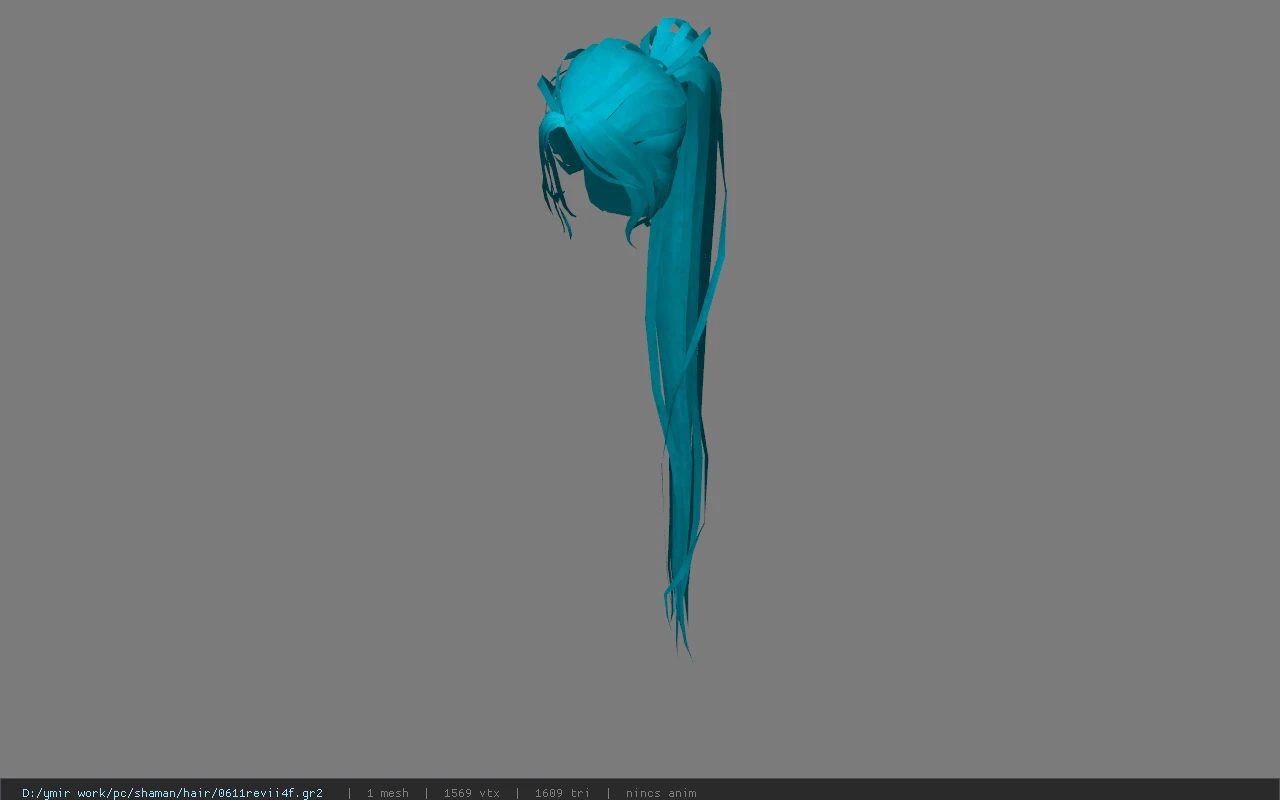
Task: Click the 'nincs anim' status entry
Action: [661, 793]
